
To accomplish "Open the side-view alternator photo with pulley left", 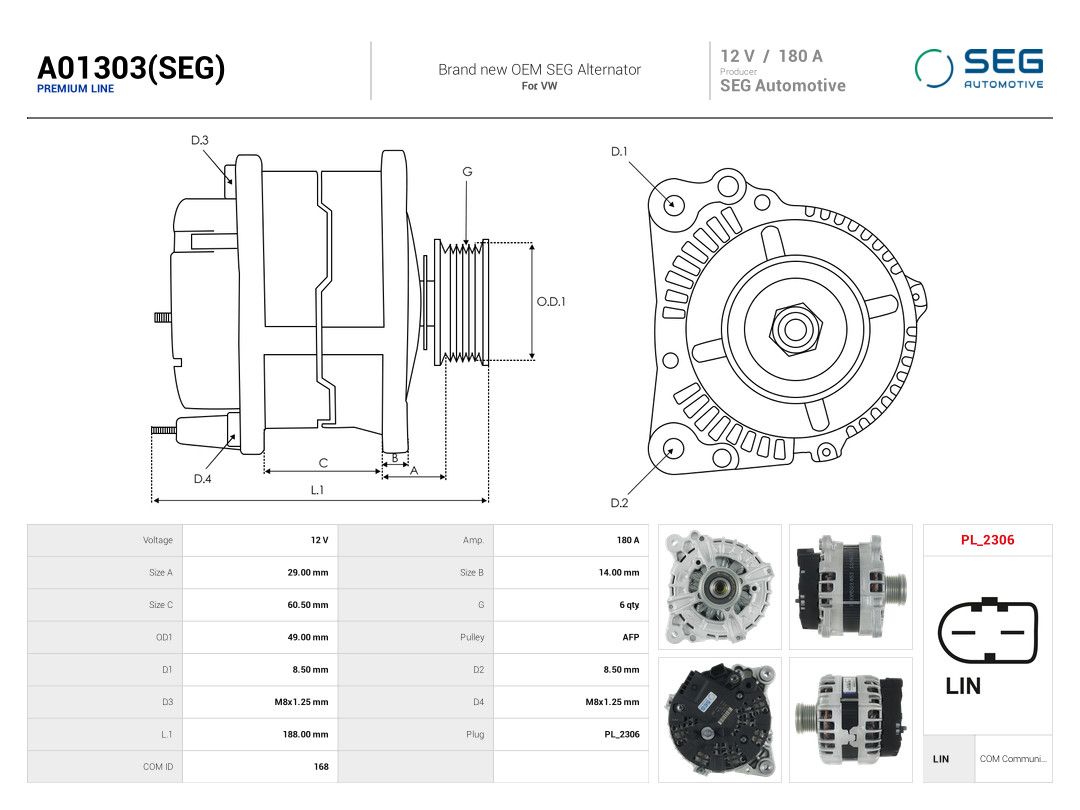I will point(851,720).
